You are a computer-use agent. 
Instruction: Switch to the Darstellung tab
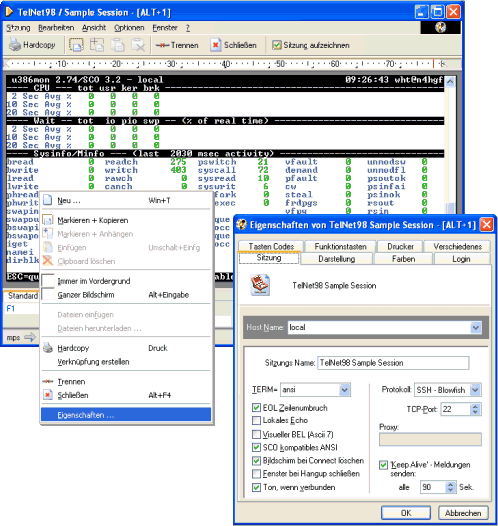click(336, 259)
